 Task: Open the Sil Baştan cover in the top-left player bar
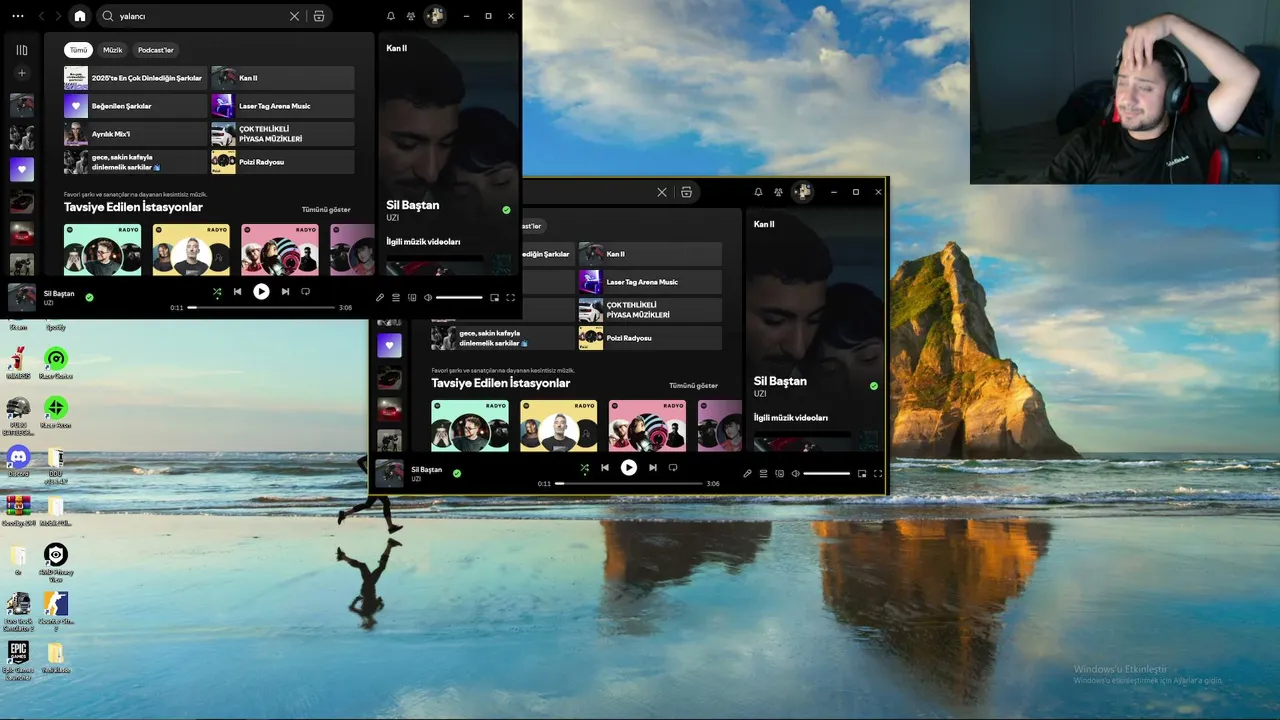pos(22,297)
